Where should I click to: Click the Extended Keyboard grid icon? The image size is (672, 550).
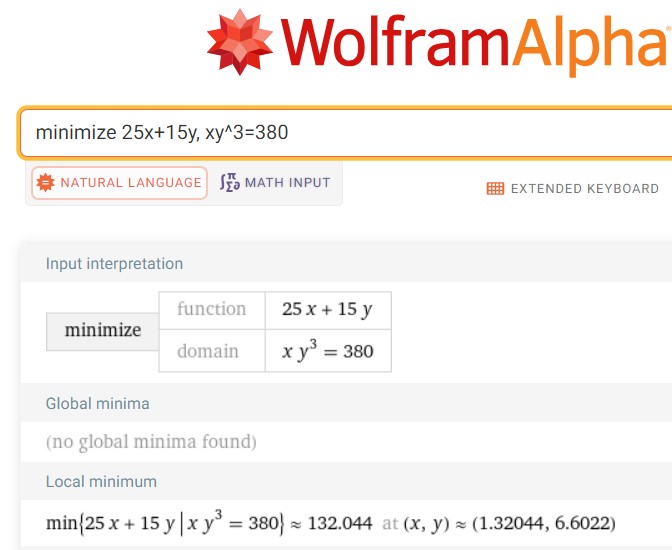point(495,189)
